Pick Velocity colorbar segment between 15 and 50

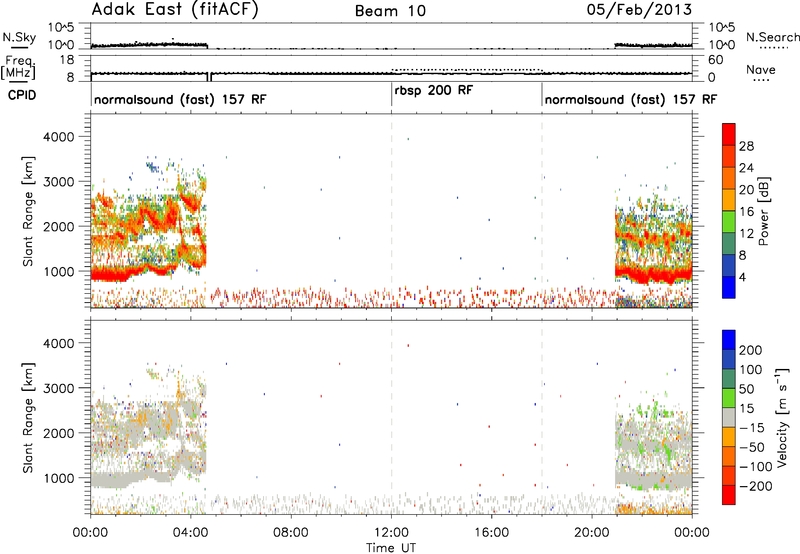[729, 398]
